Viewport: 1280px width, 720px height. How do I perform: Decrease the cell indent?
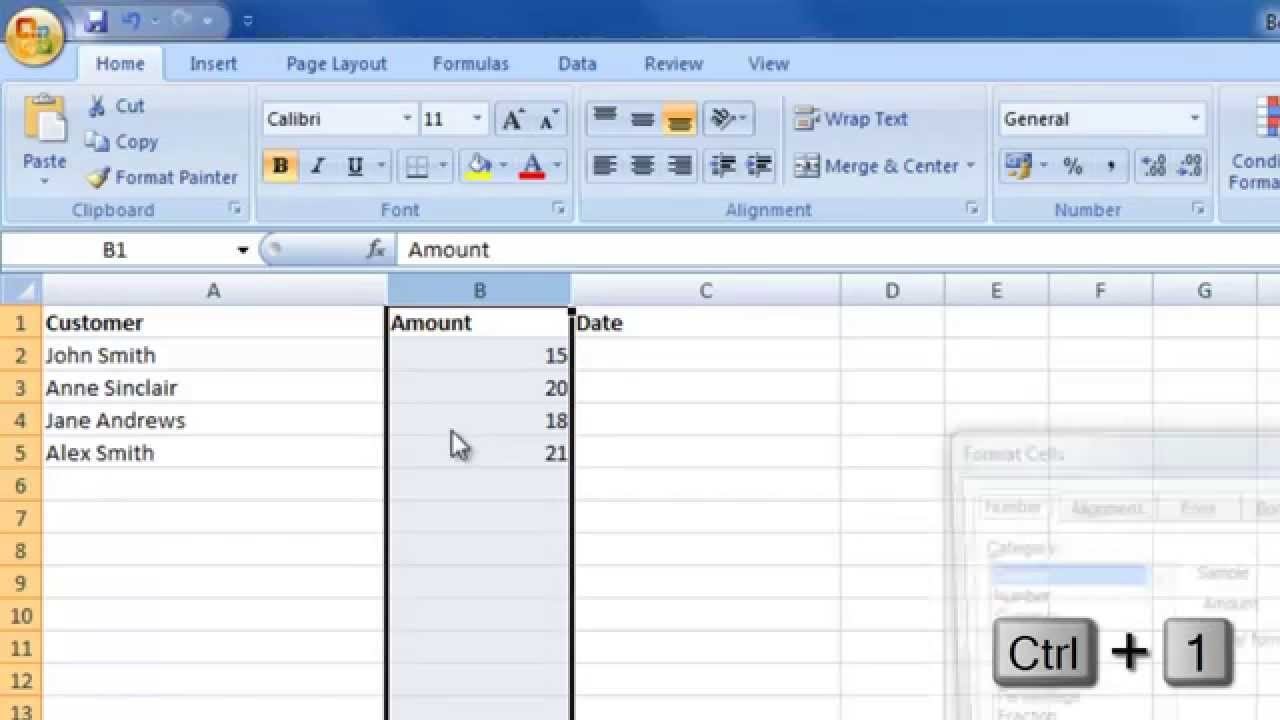(722, 166)
